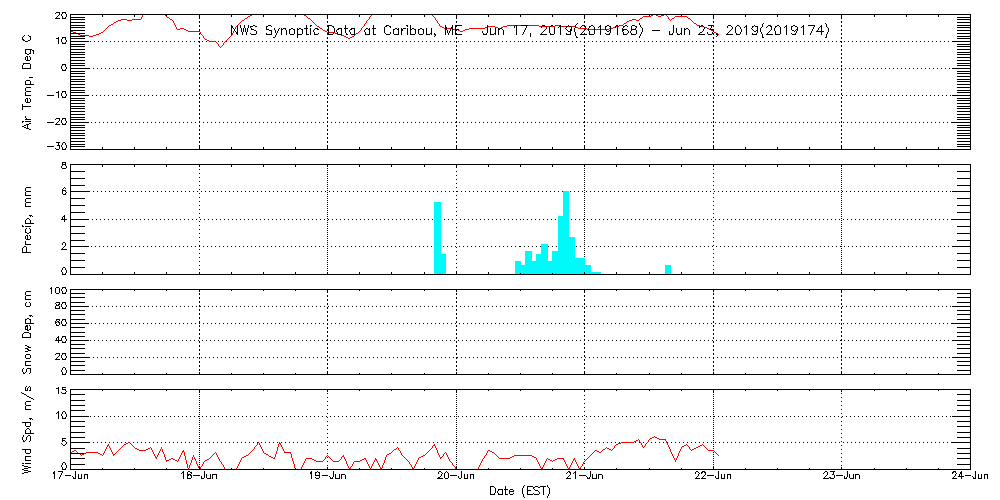The image size is (1000, 500).
Task: Select the 5 mm precipitation bar before 20-Jun
Action: (437, 237)
